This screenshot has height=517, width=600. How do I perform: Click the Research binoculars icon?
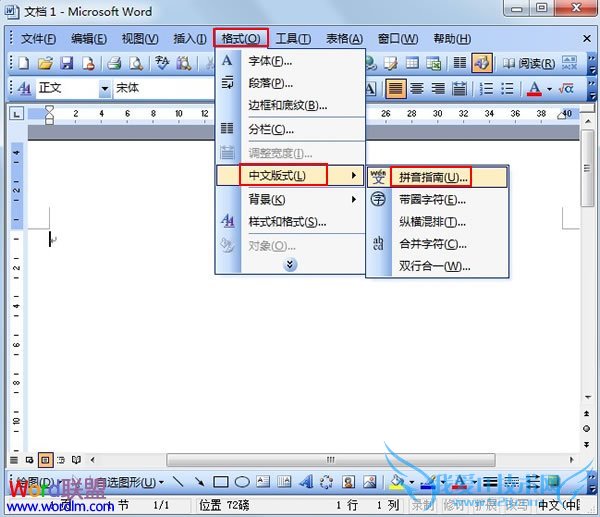tap(184, 63)
